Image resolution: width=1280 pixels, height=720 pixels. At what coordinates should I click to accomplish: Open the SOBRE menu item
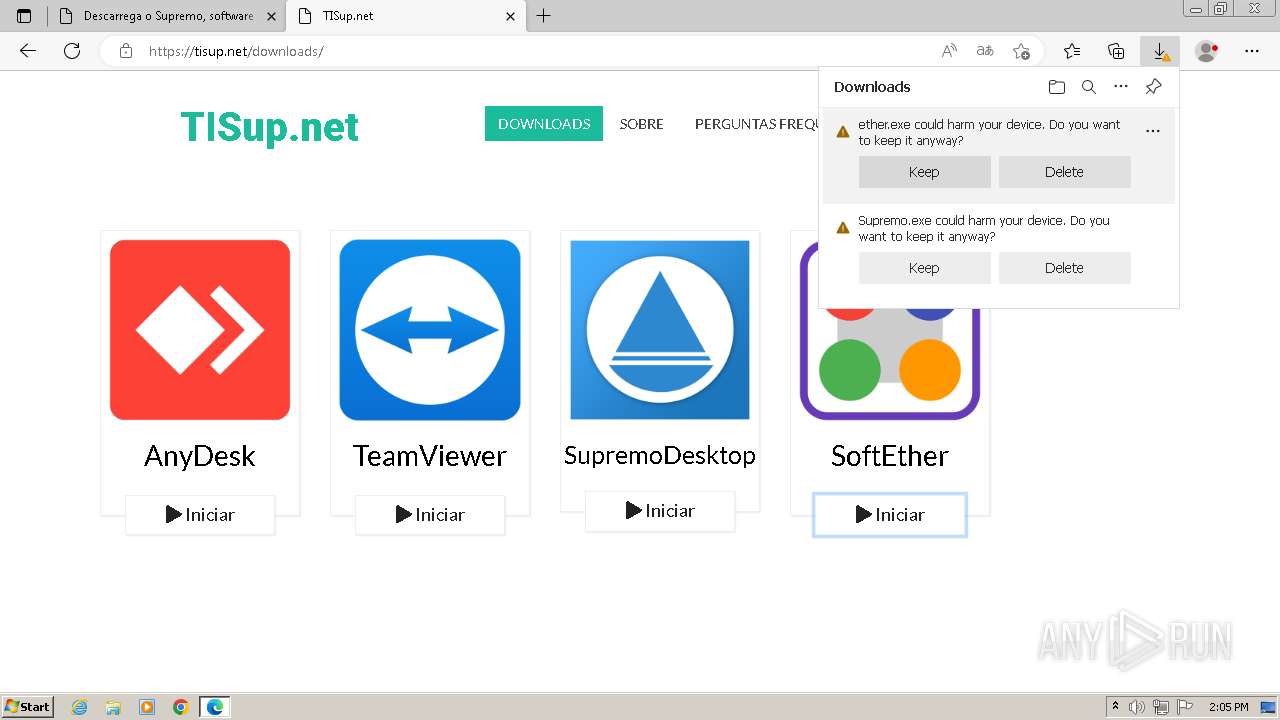(x=641, y=124)
